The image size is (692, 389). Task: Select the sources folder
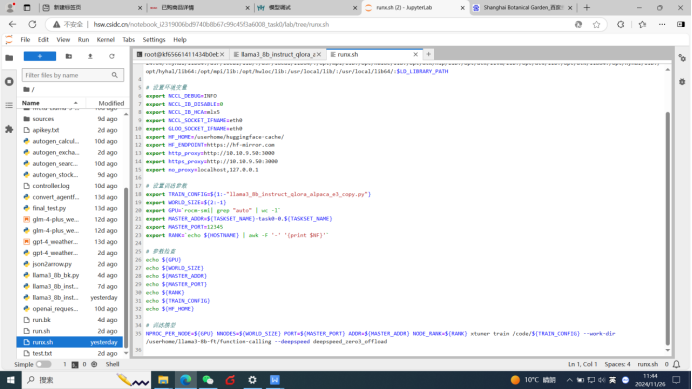(x=70, y=119)
